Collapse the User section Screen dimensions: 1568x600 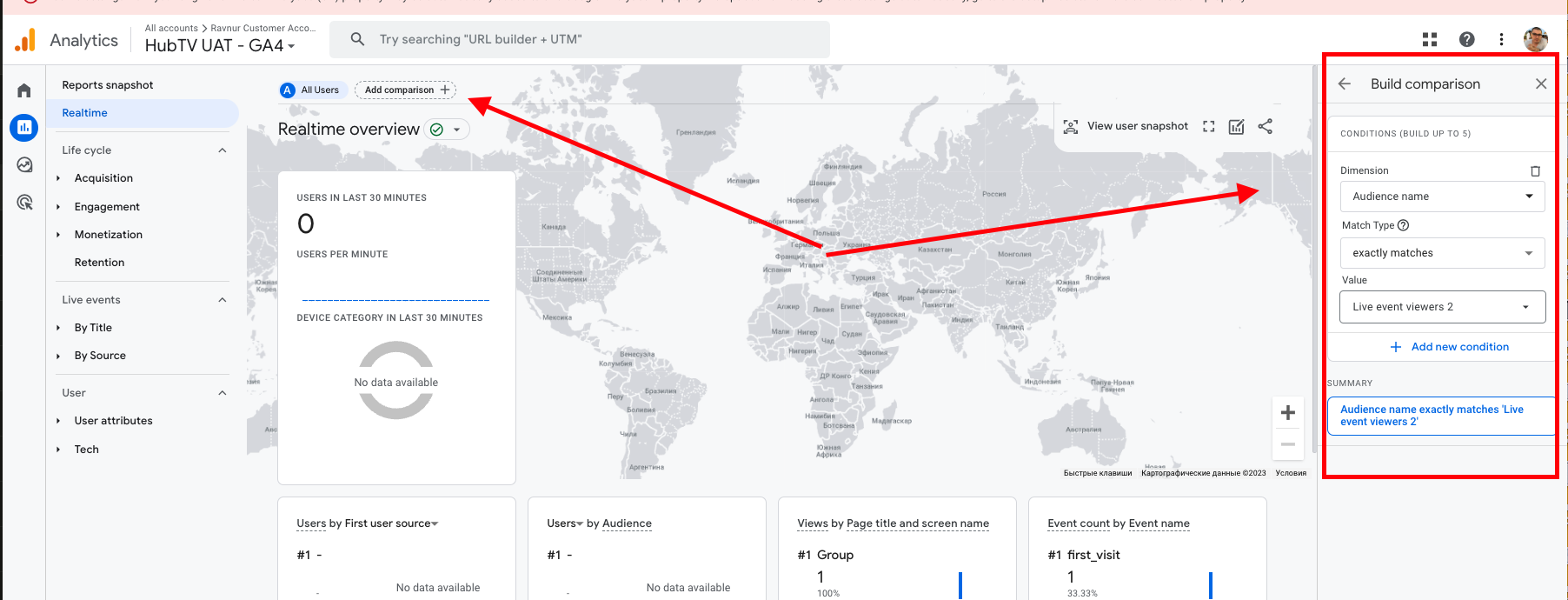click(x=223, y=393)
